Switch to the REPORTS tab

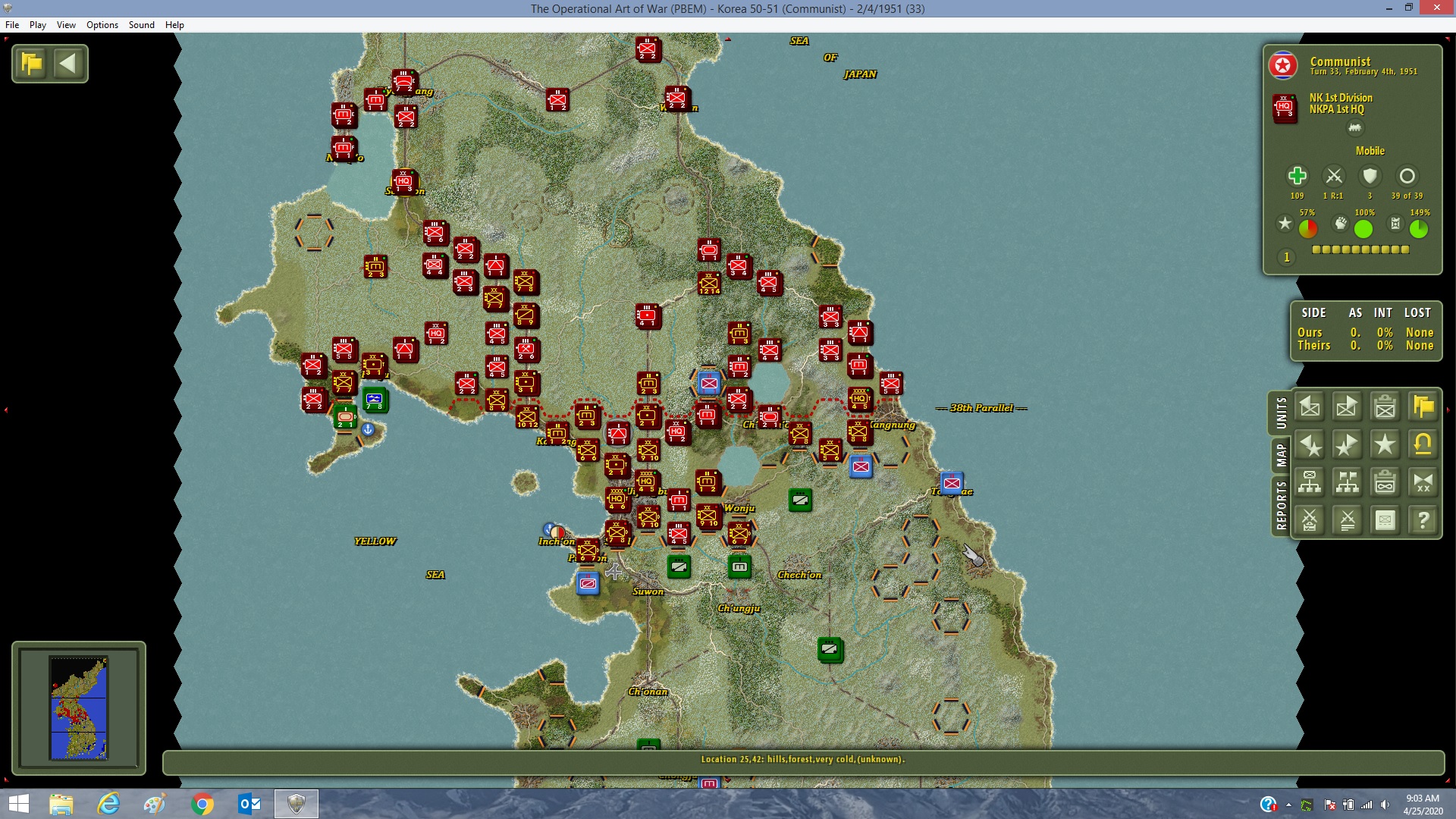pos(1281,505)
